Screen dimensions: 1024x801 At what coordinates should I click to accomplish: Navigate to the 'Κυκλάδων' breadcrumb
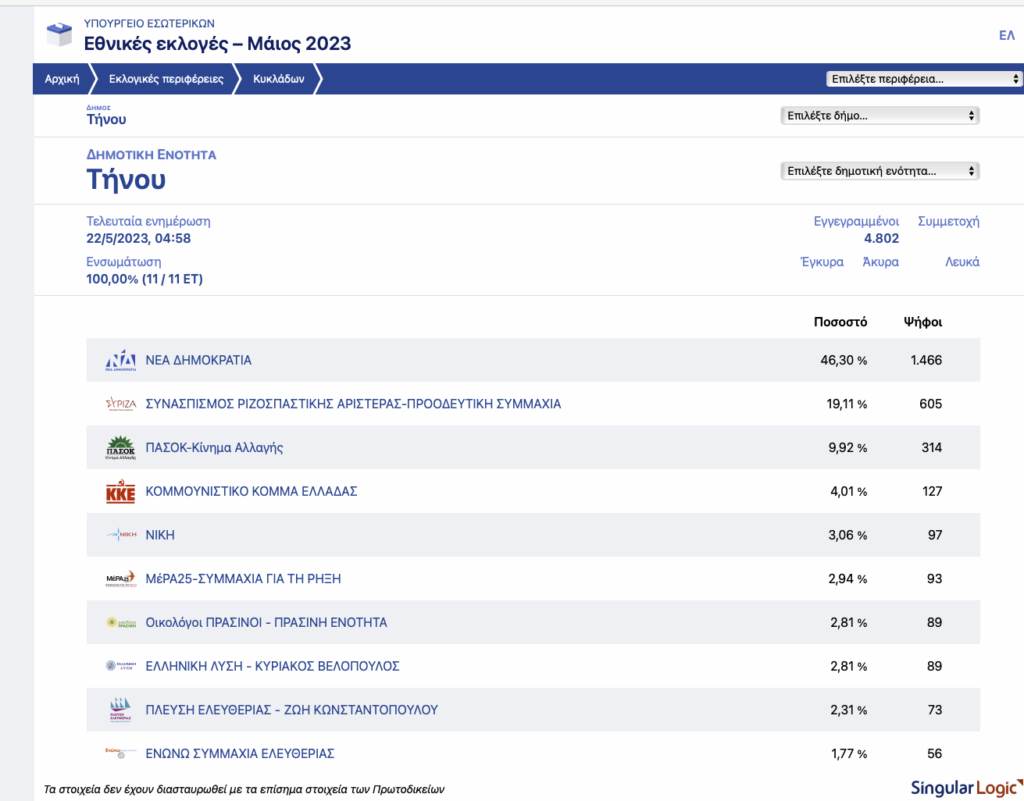[x=279, y=79]
